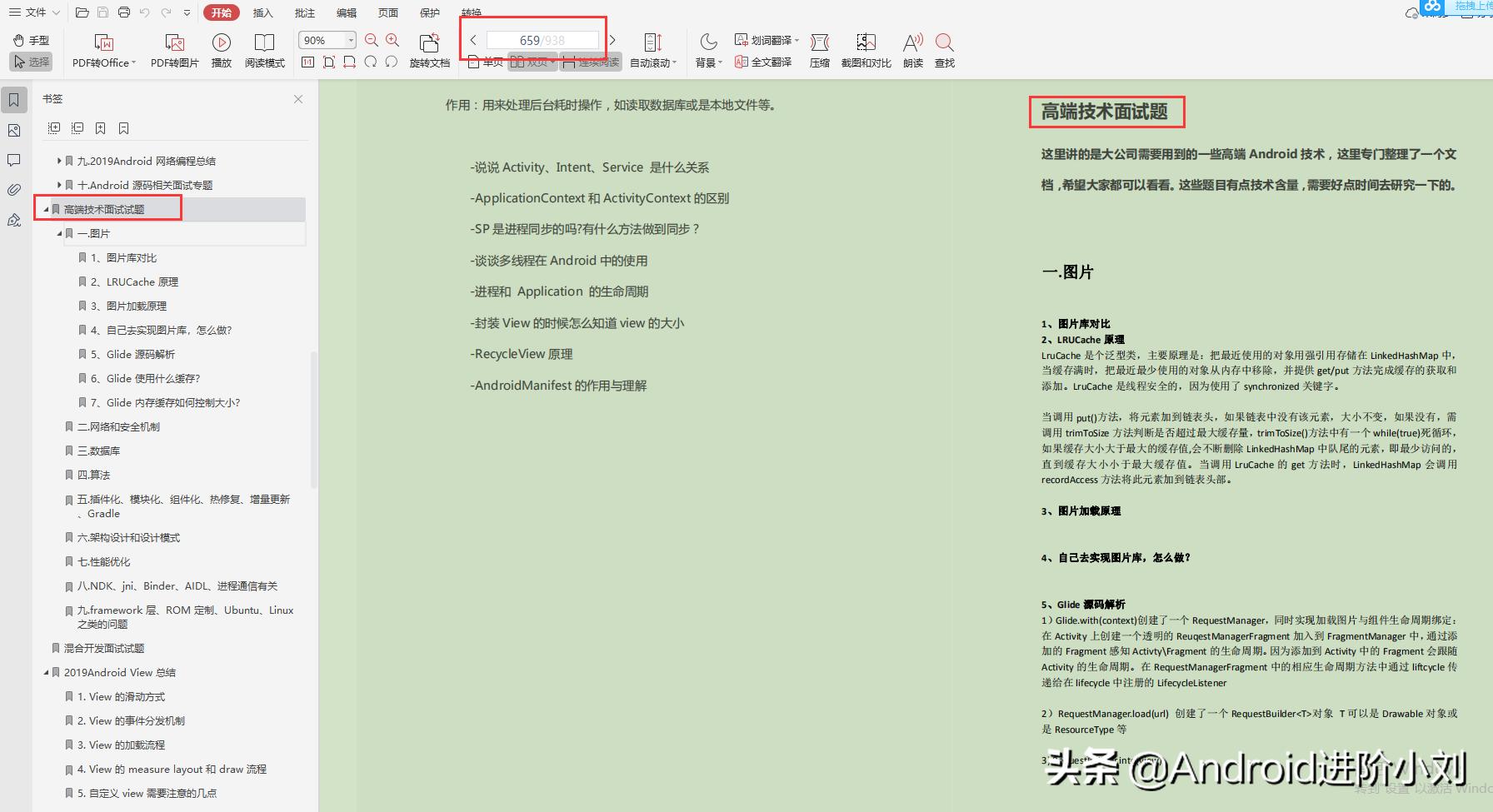Screen dimensions: 1493x812
Task: Collapse the 高端技术面试题 bookmark node
Action: pos(46,209)
